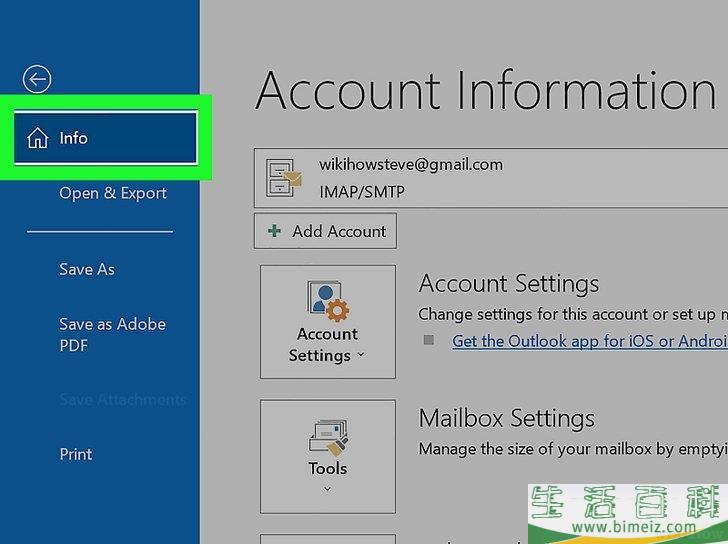Open the Print menu item
The width and height of the screenshot is (728, 544).
[76, 454]
